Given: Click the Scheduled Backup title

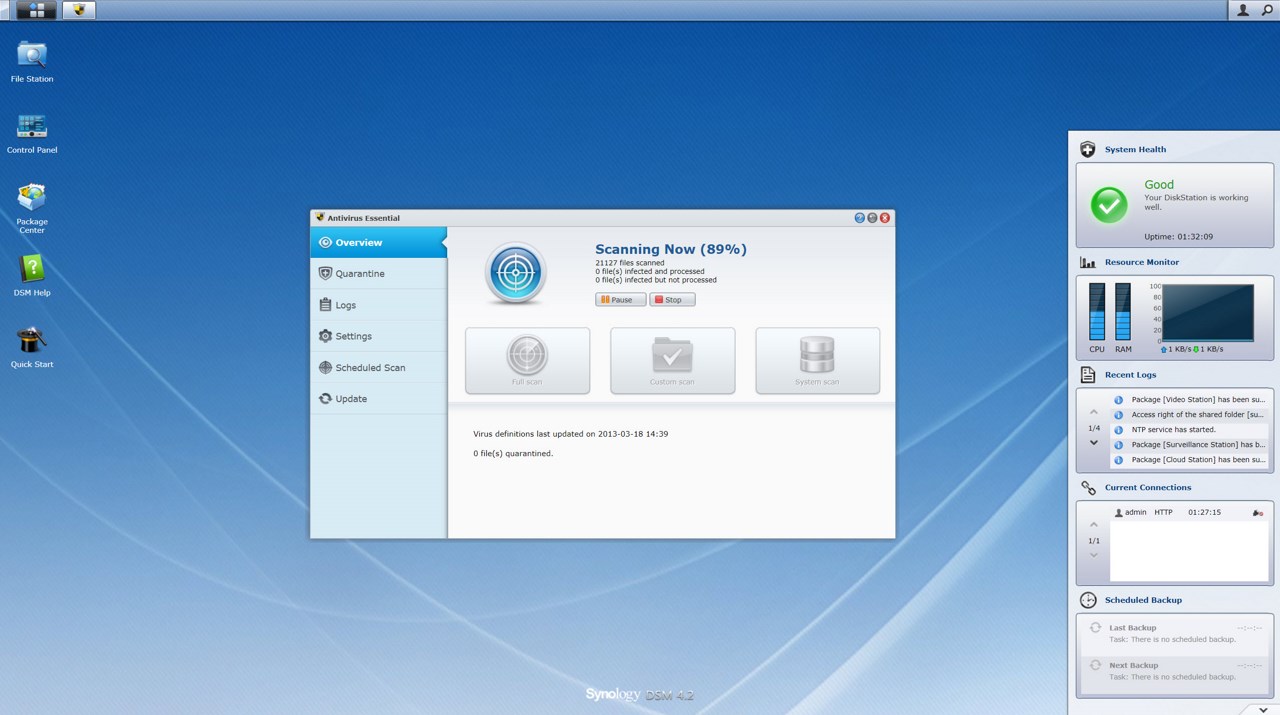Looking at the screenshot, I should click(1143, 600).
